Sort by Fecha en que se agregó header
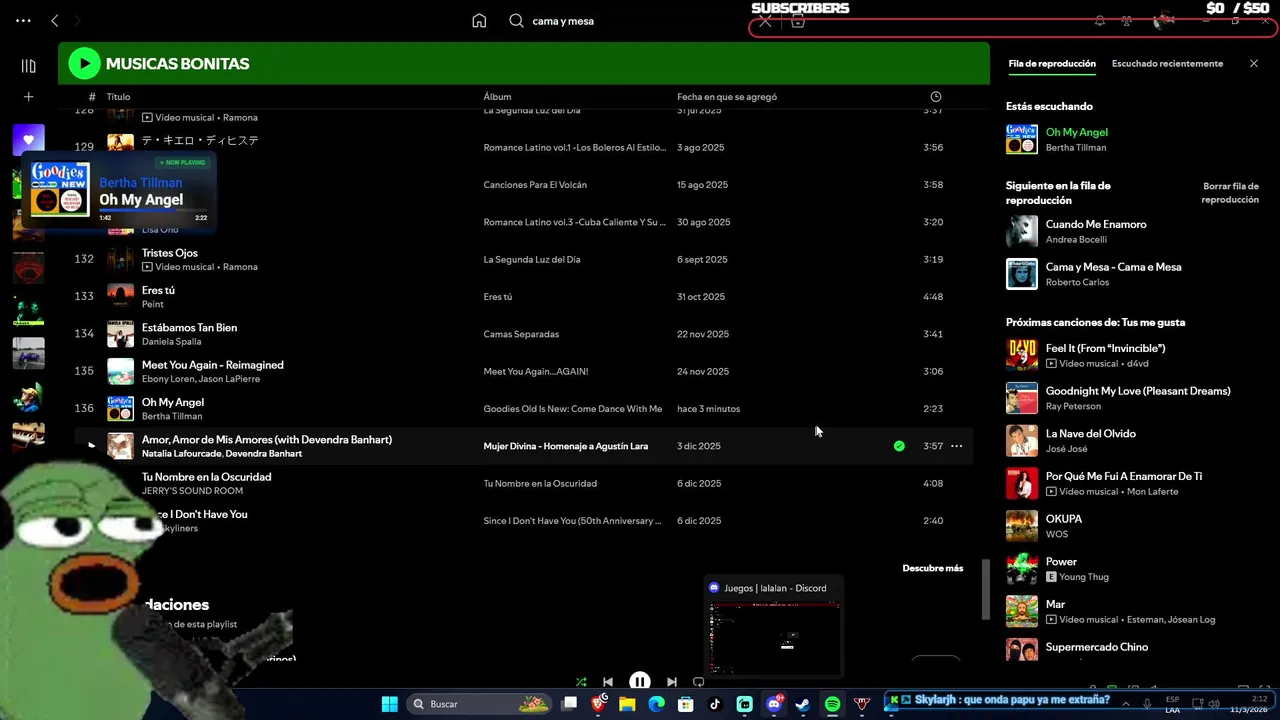The height and width of the screenshot is (720, 1280). tap(727, 97)
